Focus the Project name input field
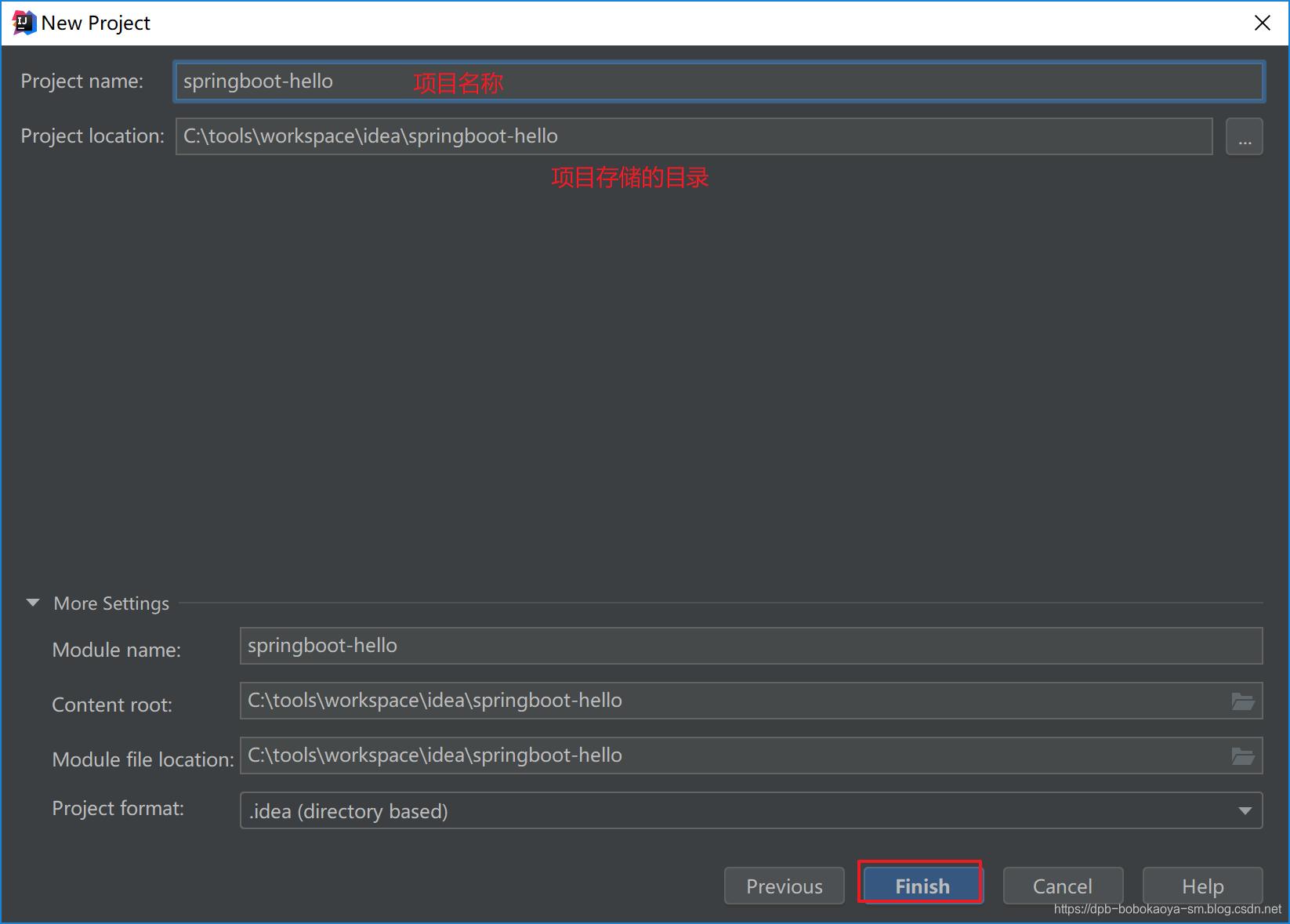This screenshot has height=924, width=1290. [719, 82]
